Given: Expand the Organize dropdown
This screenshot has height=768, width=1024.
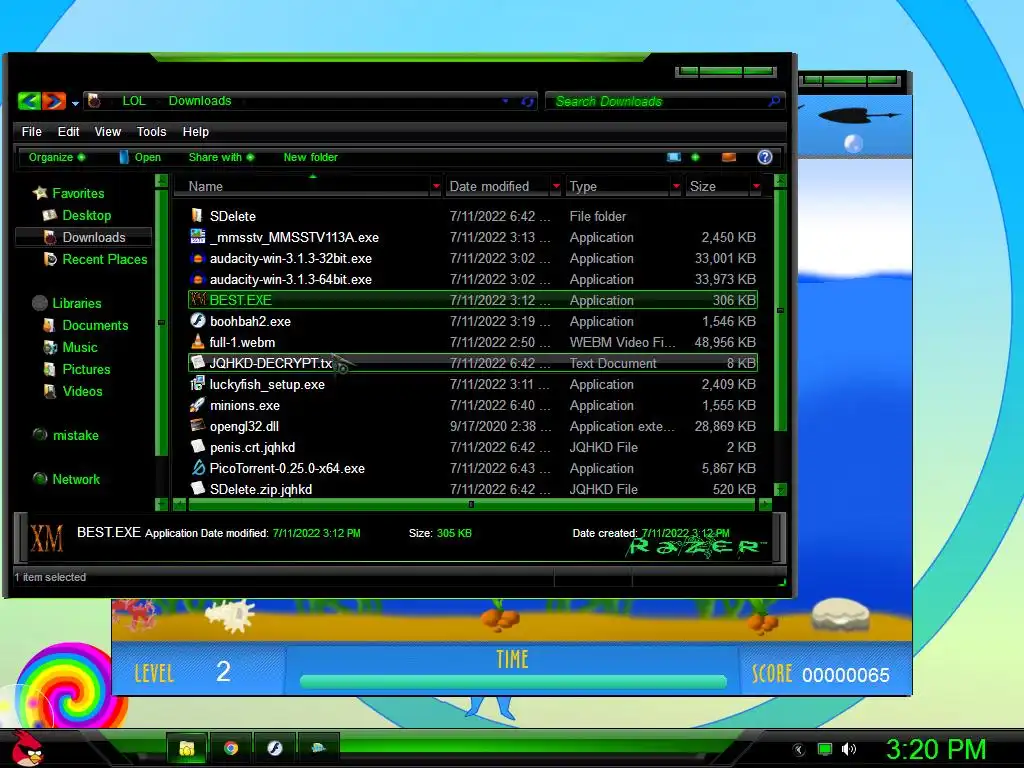Looking at the screenshot, I should click(57, 157).
